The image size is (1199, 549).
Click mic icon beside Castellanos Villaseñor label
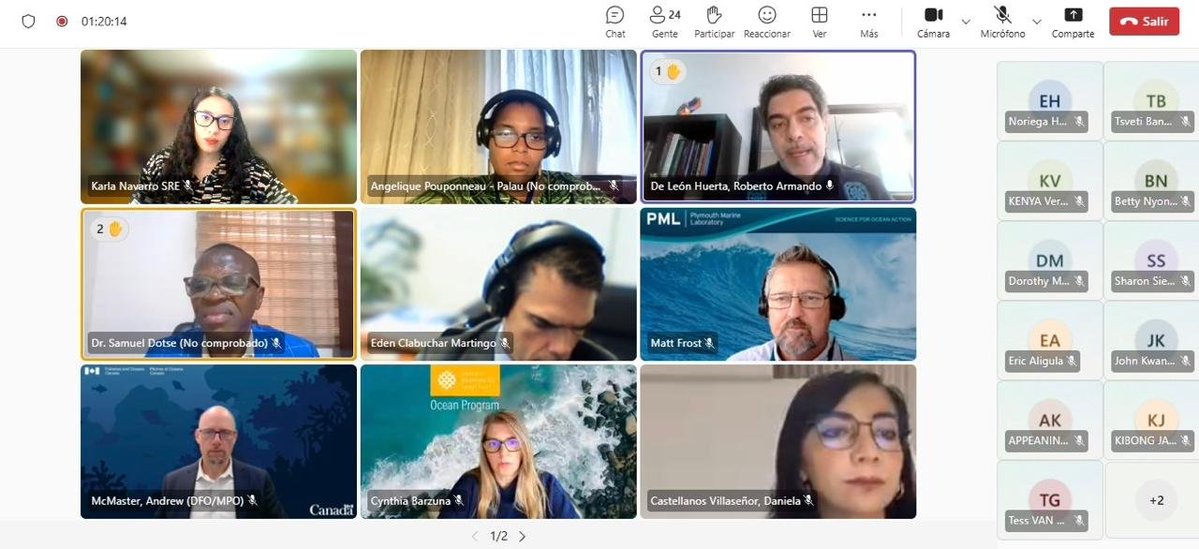click(809, 501)
